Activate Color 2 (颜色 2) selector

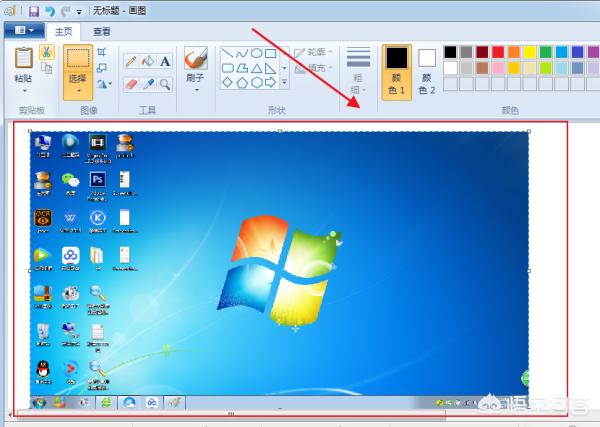427,70
